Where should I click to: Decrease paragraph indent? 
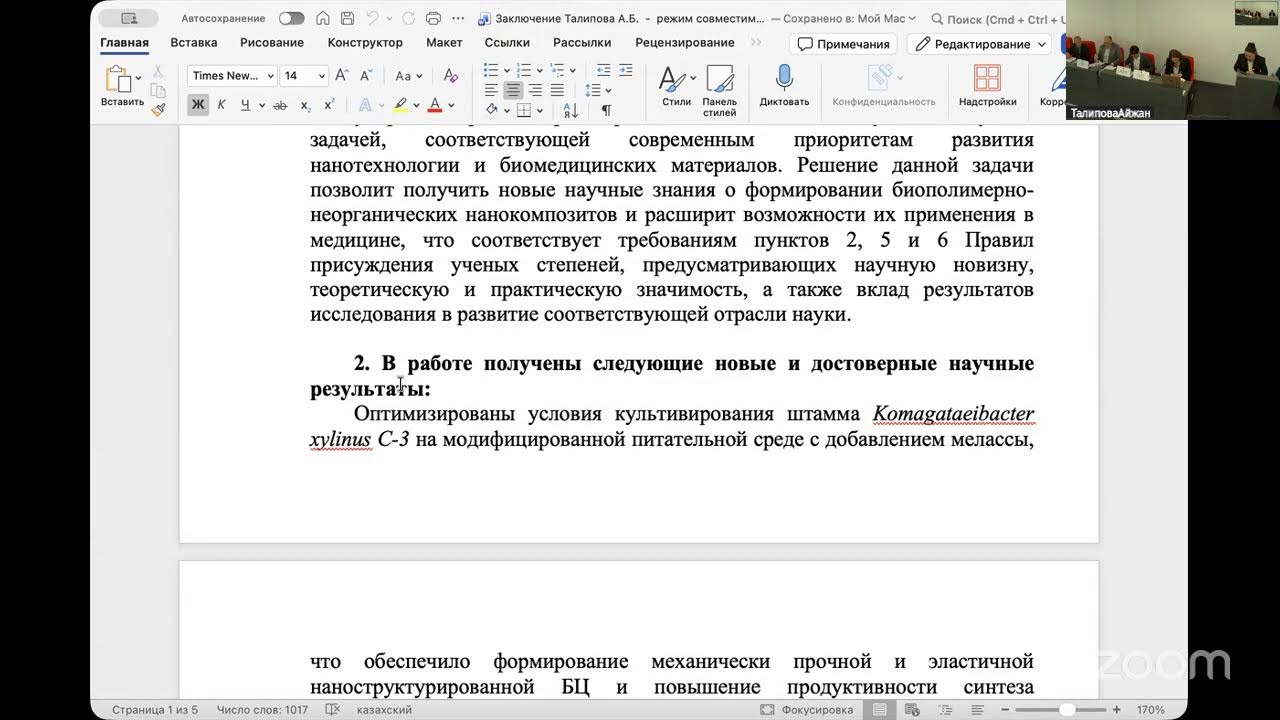tap(604, 71)
